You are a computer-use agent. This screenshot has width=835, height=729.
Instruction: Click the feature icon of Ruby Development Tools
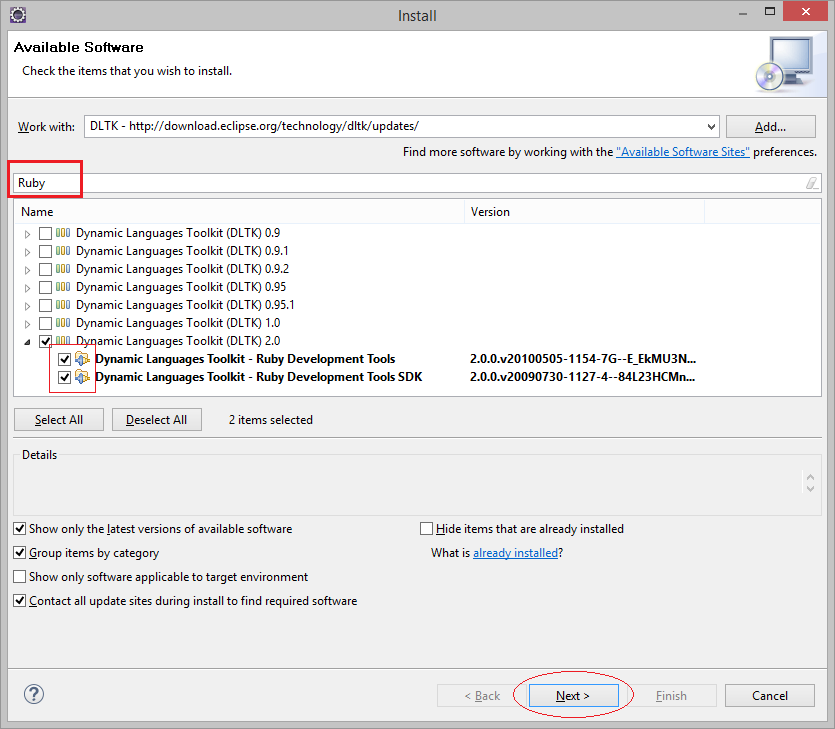[x=82, y=359]
